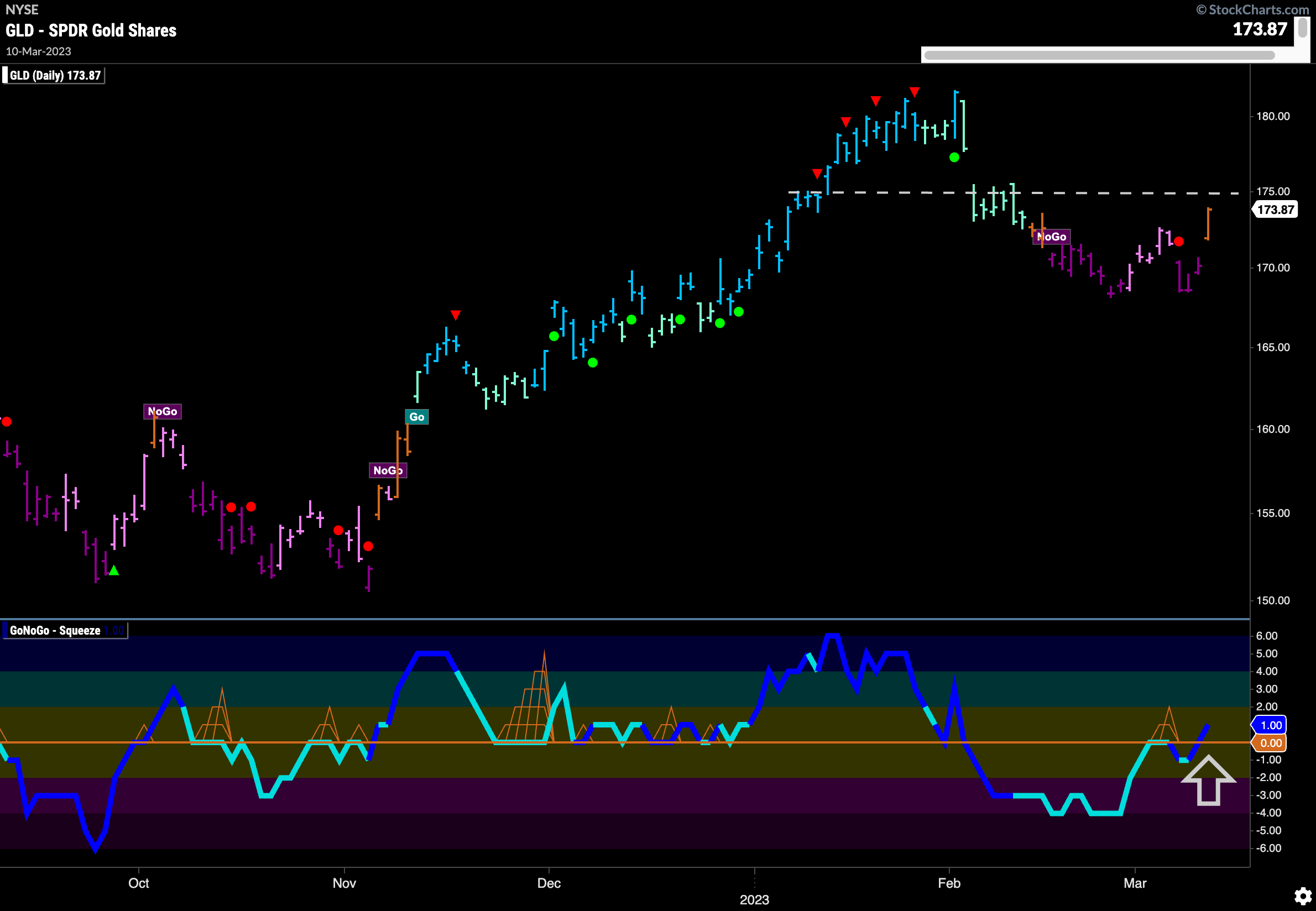Image resolution: width=1316 pixels, height=911 pixels.
Task: Click the Dec label on the time axis
Action: (x=549, y=883)
